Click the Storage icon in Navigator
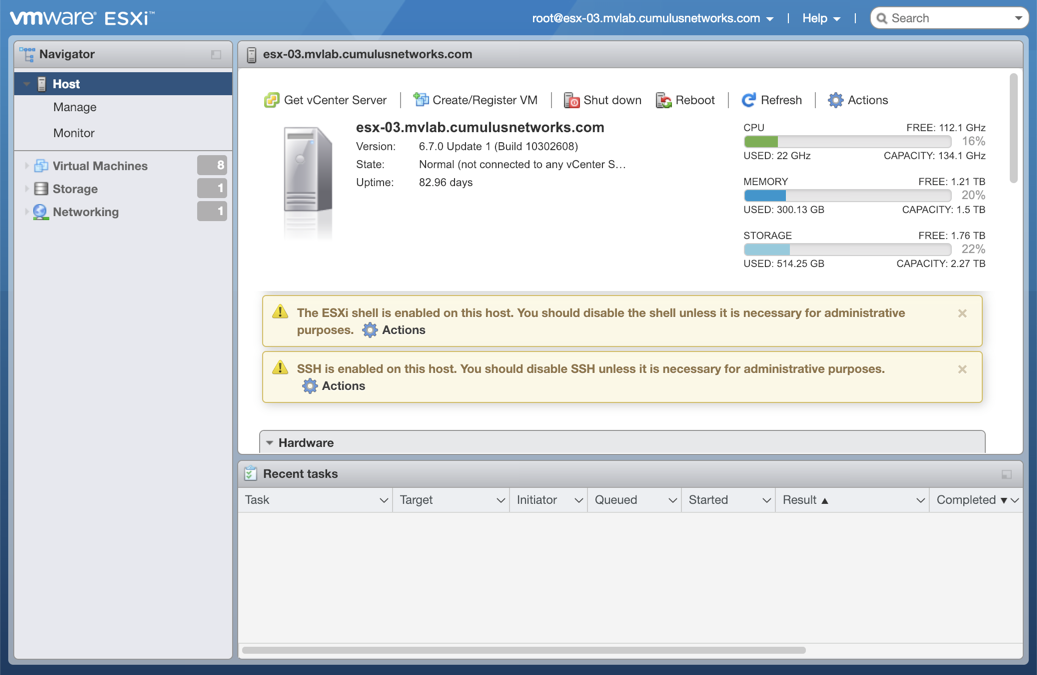Image resolution: width=1037 pixels, height=675 pixels. tap(41, 189)
